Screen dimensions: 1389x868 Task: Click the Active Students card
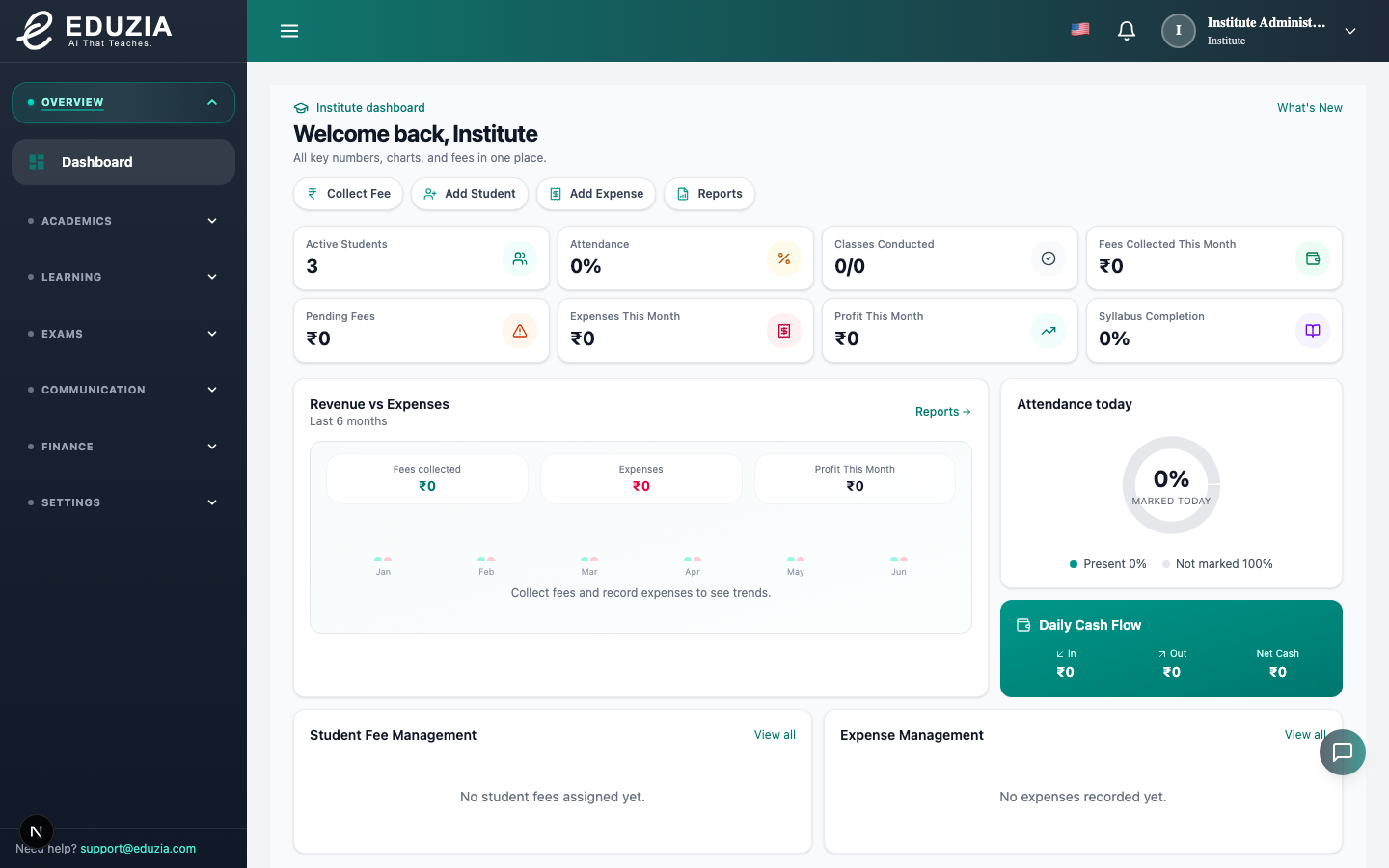click(x=422, y=258)
